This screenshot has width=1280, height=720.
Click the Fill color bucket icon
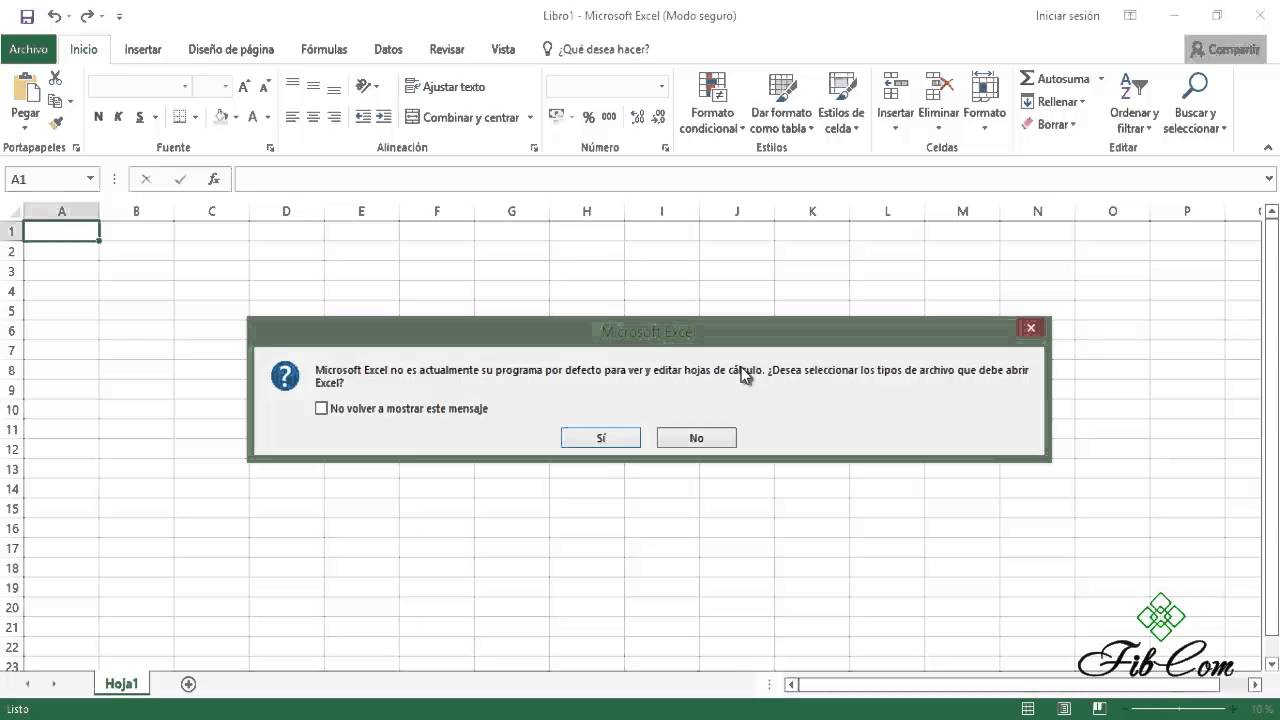[x=221, y=117]
